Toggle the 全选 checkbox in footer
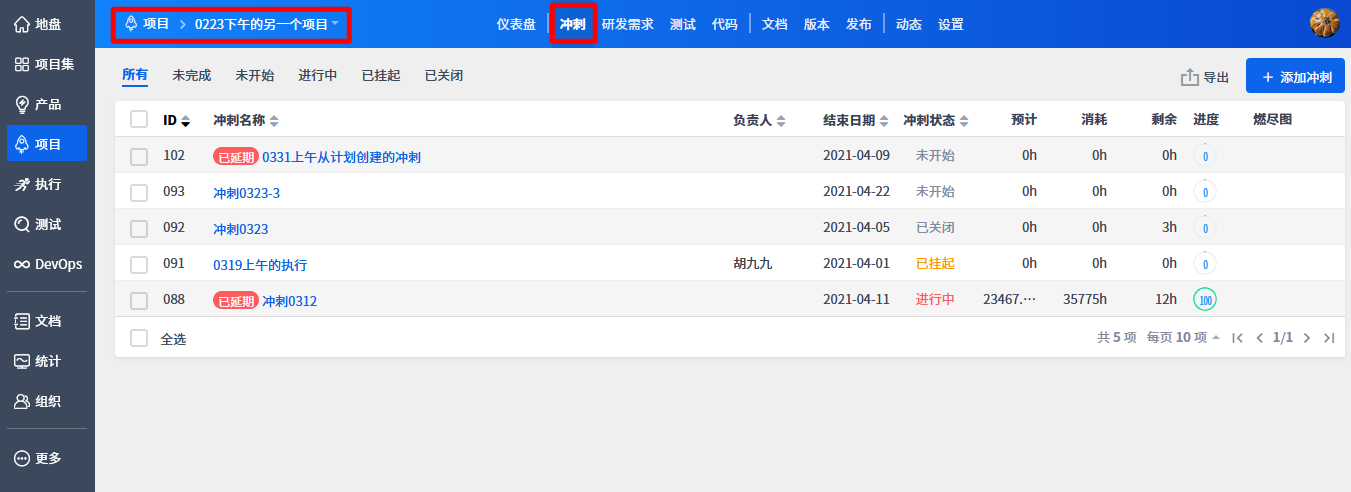The height and width of the screenshot is (492, 1351). point(139,338)
